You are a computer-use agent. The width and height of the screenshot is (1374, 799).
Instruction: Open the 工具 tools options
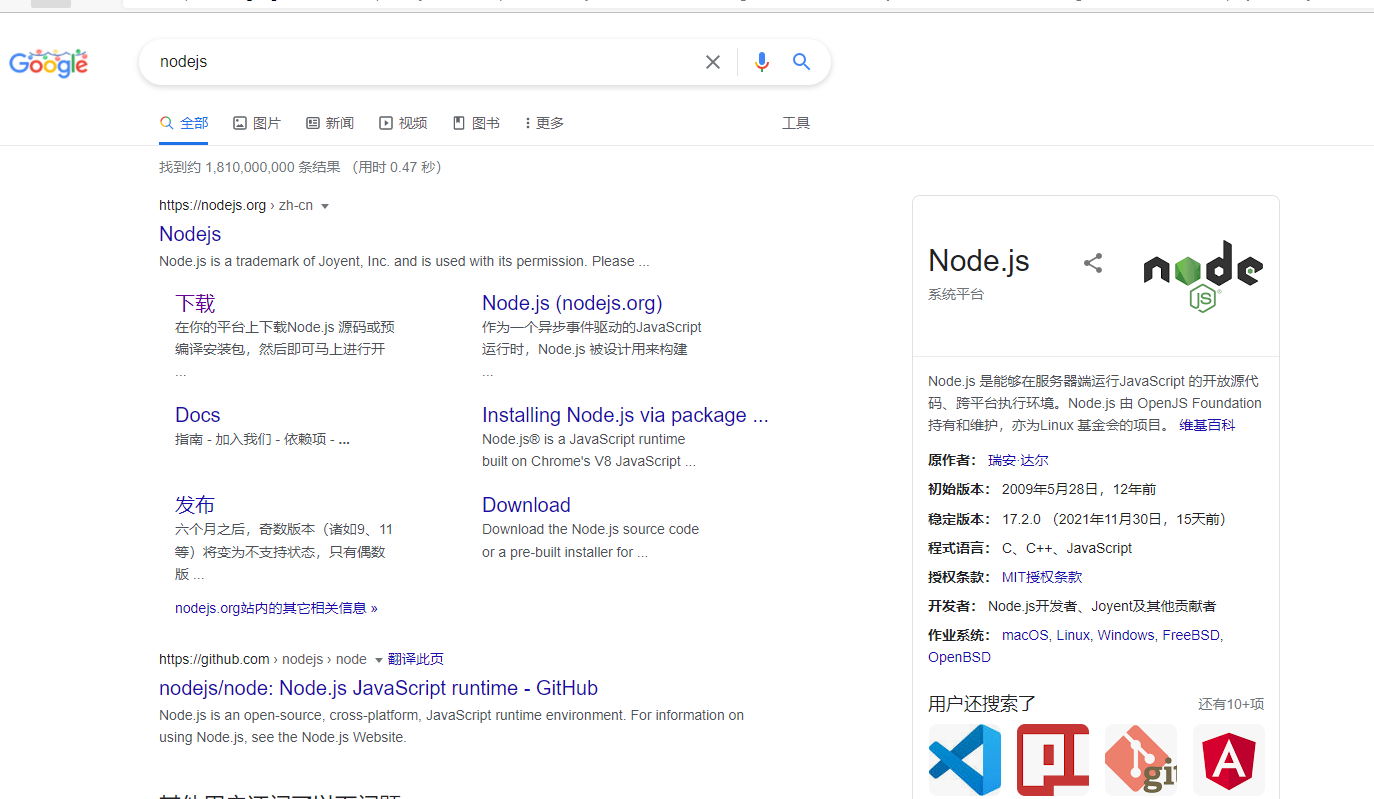(796, 123)
